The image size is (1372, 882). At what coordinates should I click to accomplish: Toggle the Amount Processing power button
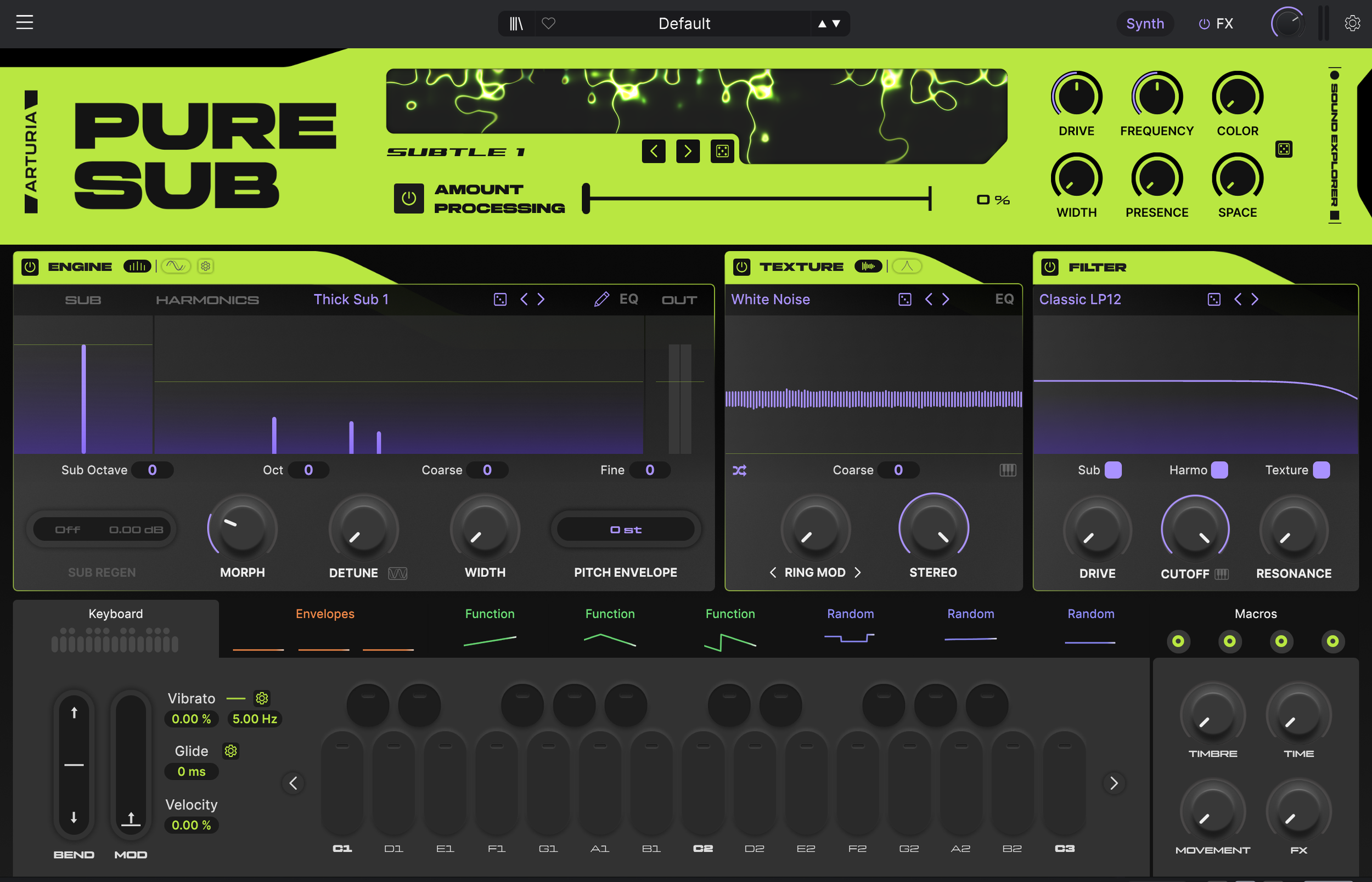[x=409, y=199]
